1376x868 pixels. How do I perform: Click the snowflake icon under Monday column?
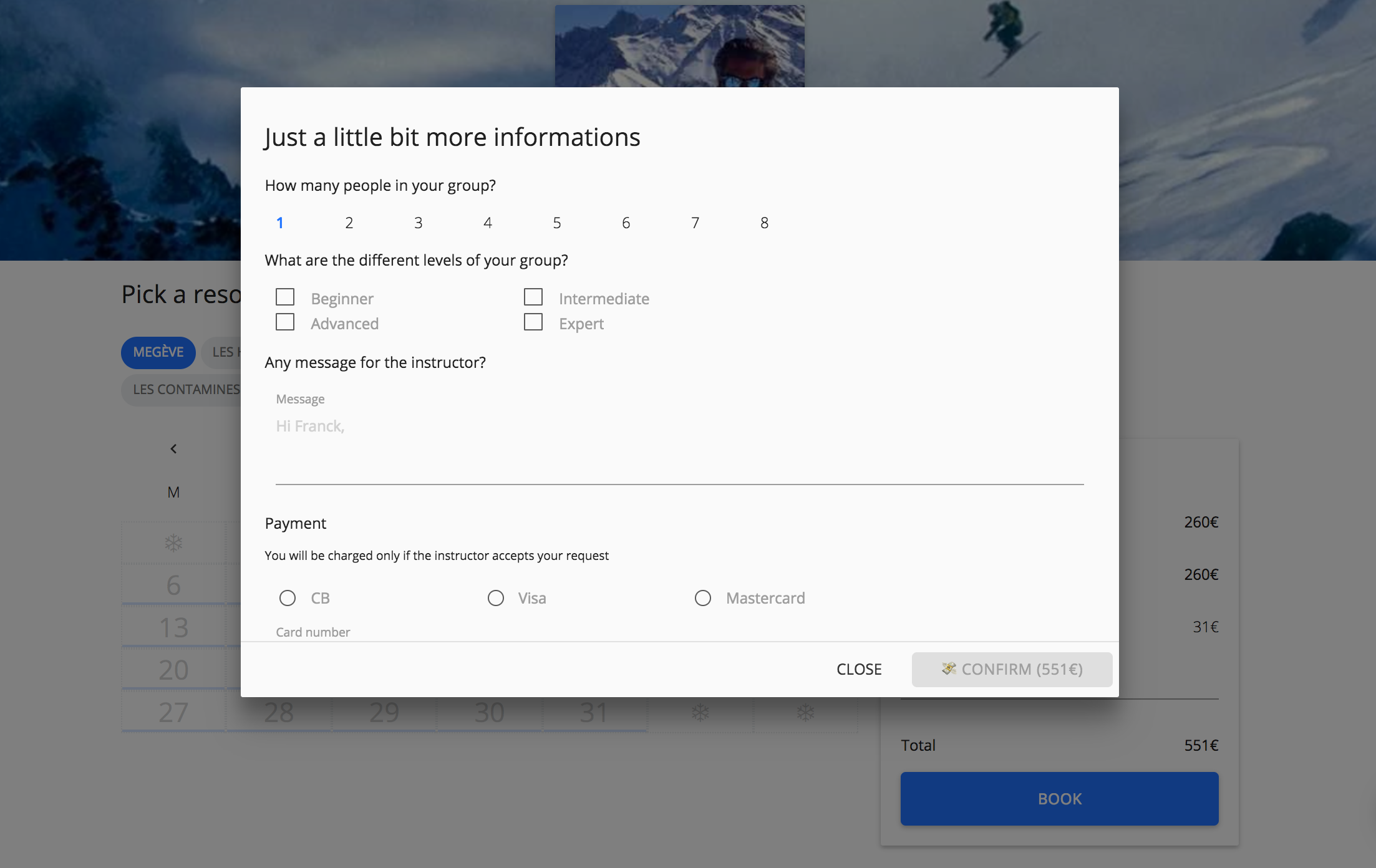pos(173,543)
